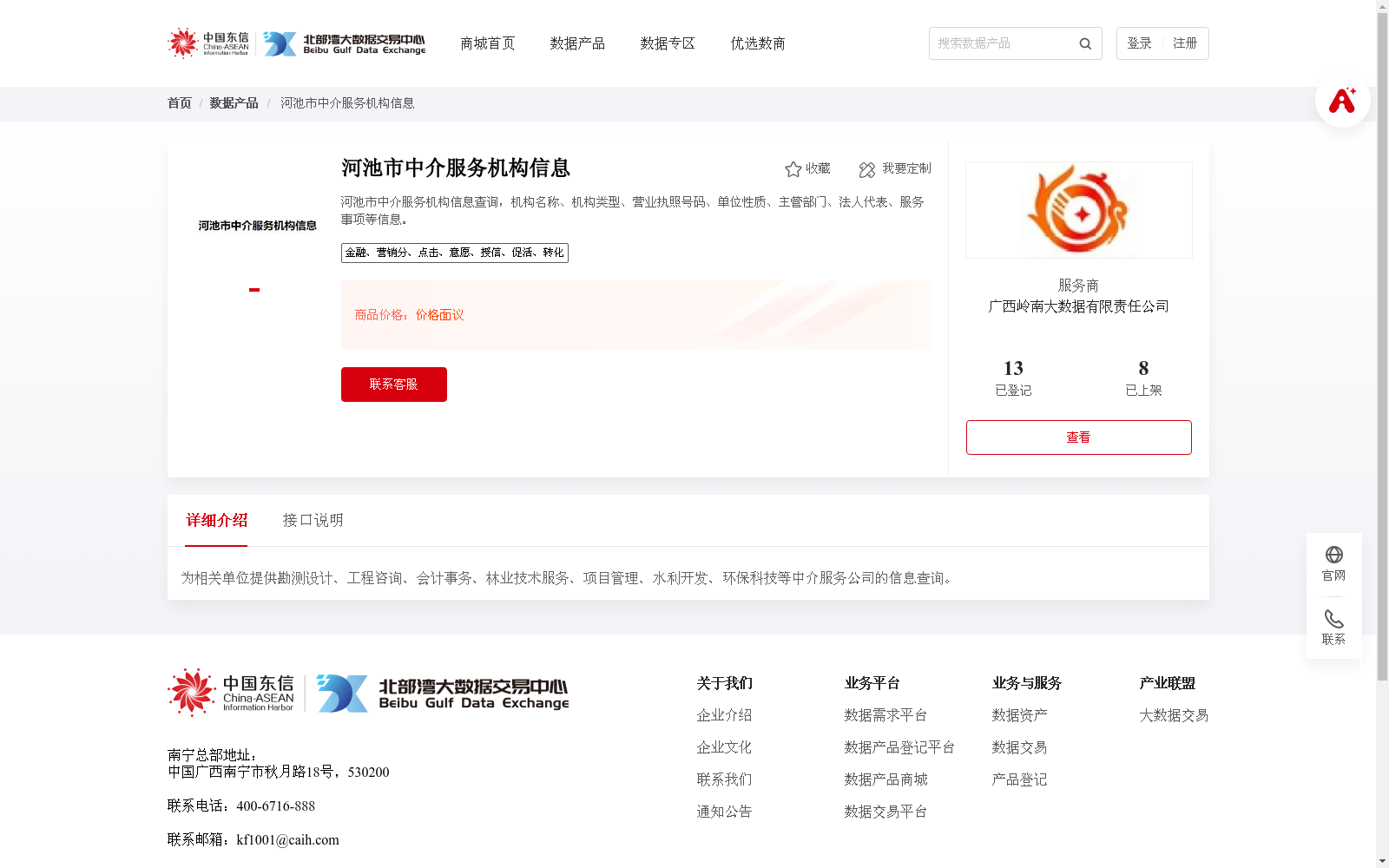Click the footer email kf1001@caih.com
This screenshot has height=868, width=1389.
tap(287, 840)
